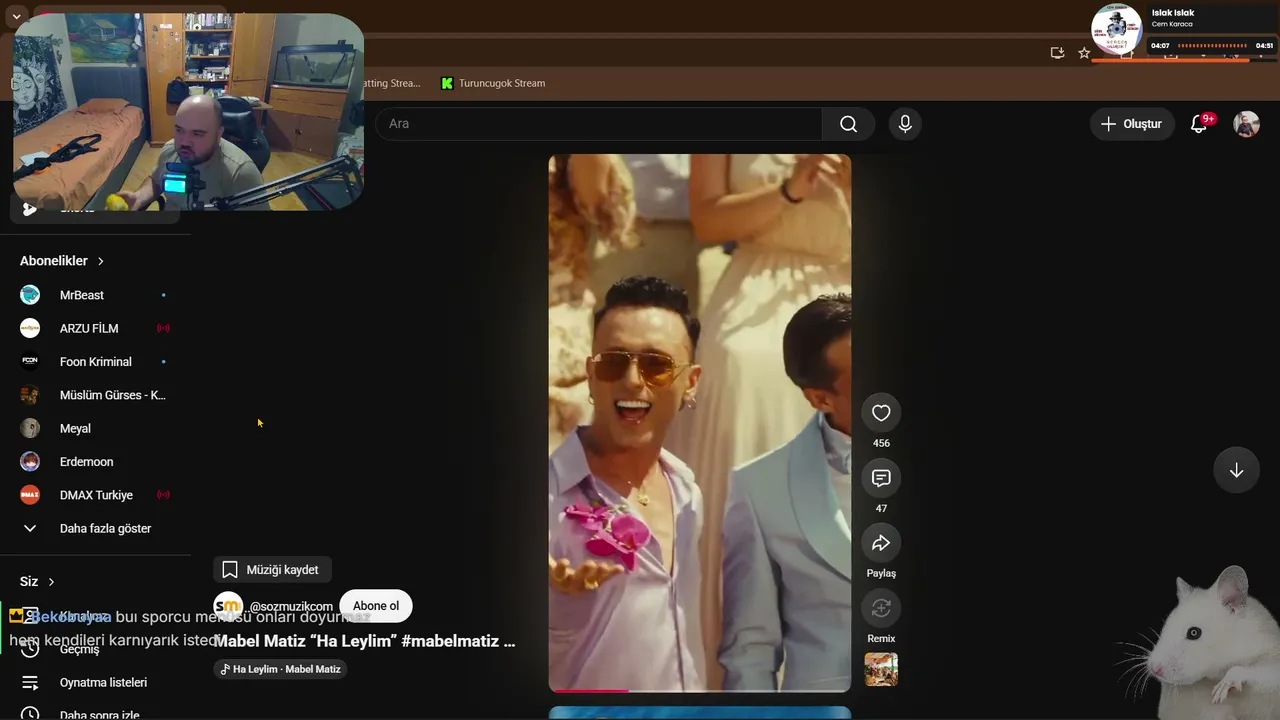Click the install app icon in address bar
Viewport: 1280px width, 720px height.
[1057, 53]
